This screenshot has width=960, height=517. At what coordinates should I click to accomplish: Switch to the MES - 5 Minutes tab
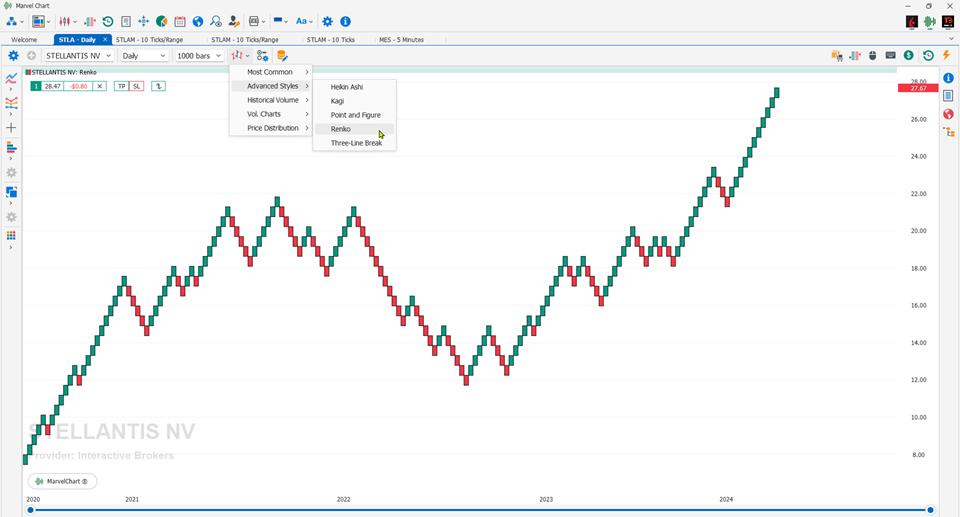pos(401,39)
